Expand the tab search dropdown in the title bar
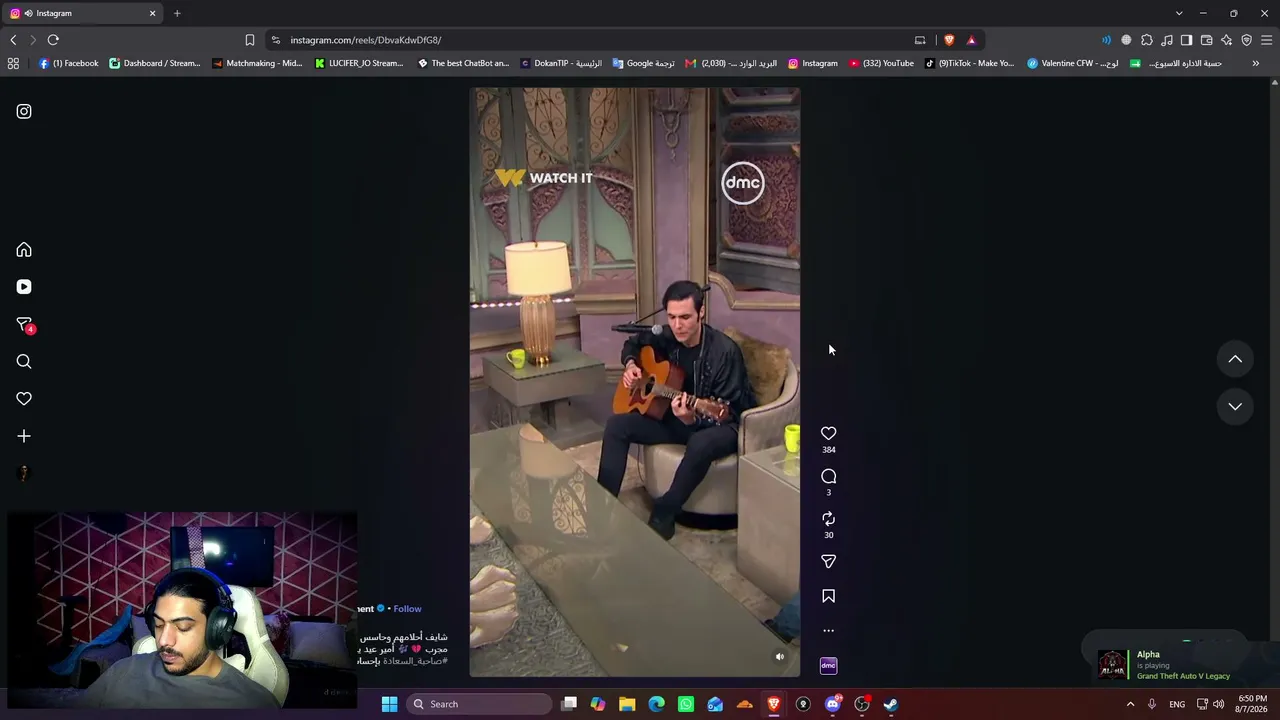The height and width of the screenshot is (720, 1280). click(1179, 13)
